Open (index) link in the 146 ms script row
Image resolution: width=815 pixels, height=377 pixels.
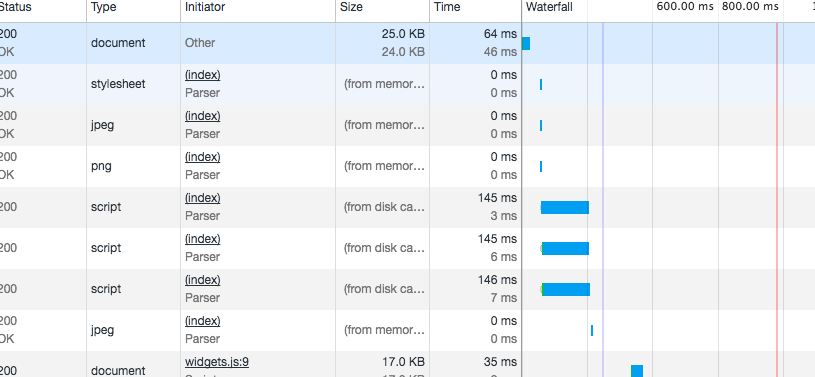coord(203,280)
